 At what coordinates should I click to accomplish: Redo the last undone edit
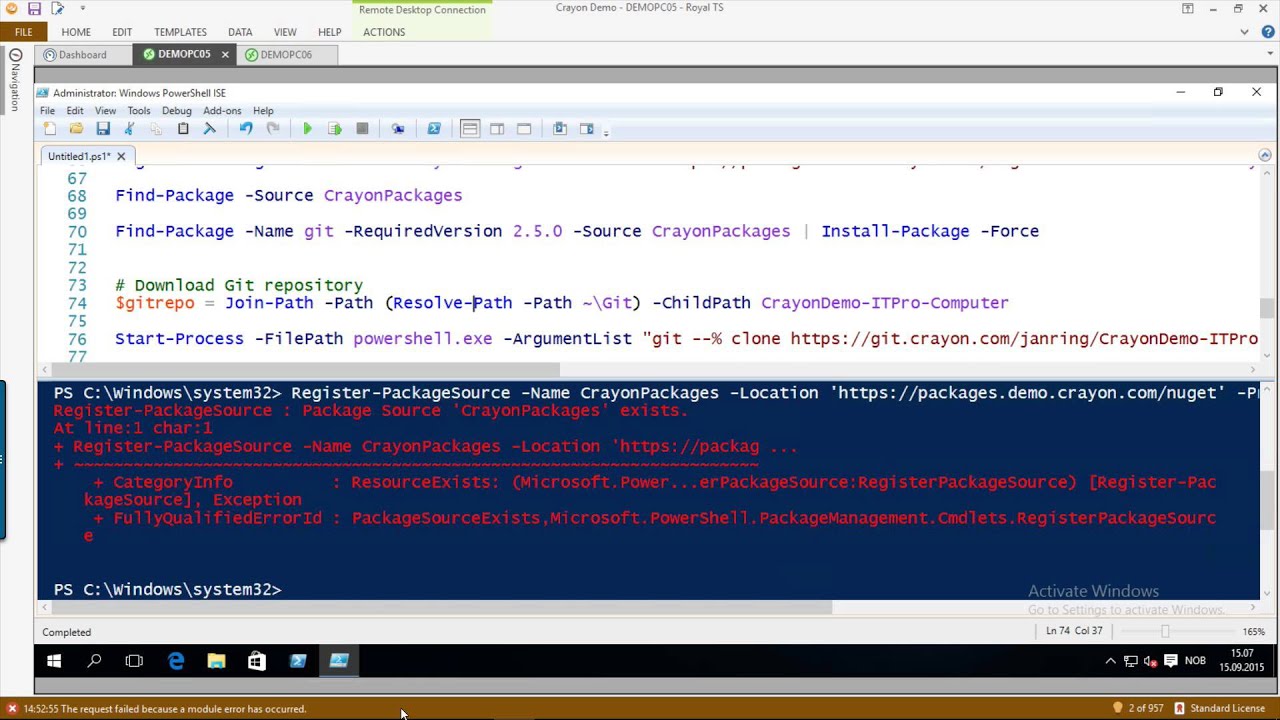tap(272, 129)
